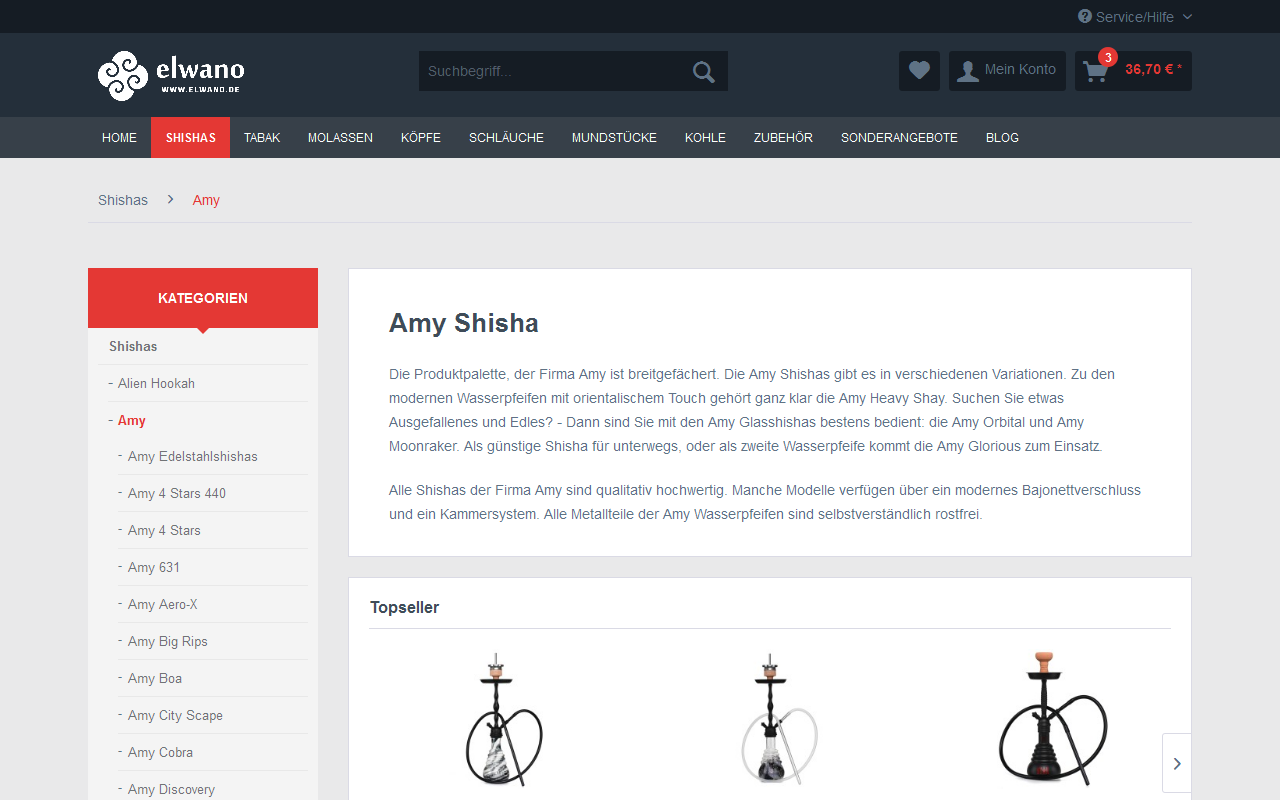Click the search magnifier icon

tap(704, 72)
